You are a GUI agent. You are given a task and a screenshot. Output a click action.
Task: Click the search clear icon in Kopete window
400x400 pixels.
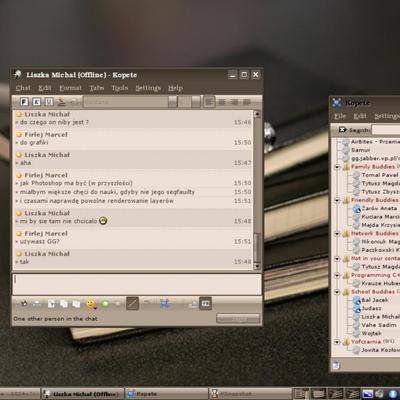(x=342, y=130)
